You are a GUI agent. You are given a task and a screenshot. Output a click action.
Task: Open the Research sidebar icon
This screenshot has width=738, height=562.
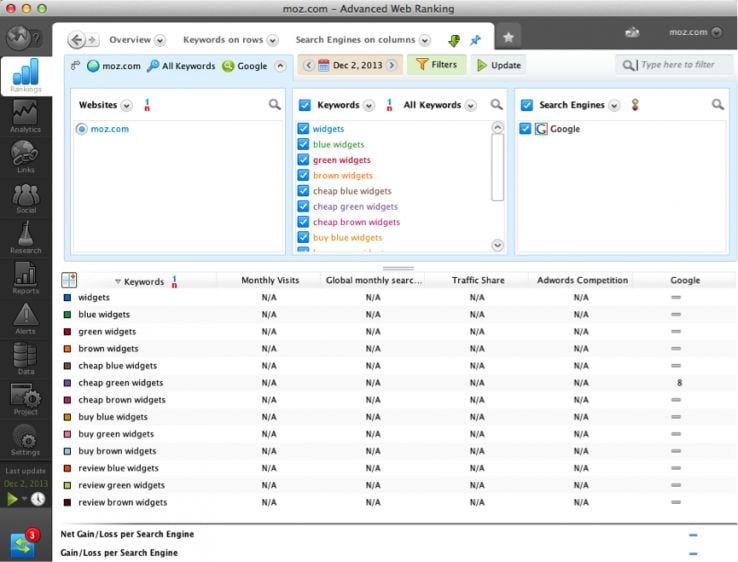(x=25, y=238)
